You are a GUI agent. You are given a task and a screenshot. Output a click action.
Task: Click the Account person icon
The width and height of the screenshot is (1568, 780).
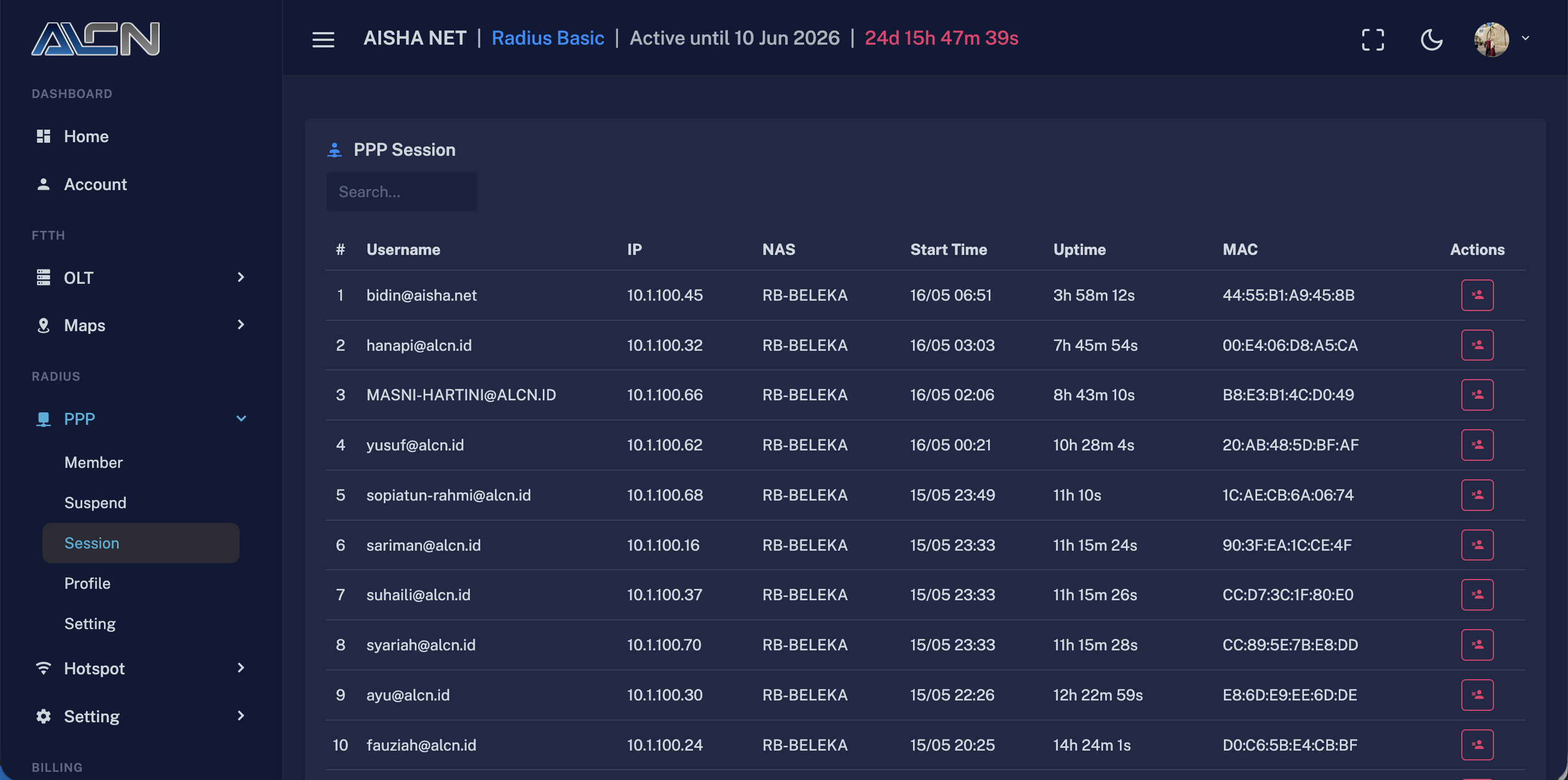43,184
